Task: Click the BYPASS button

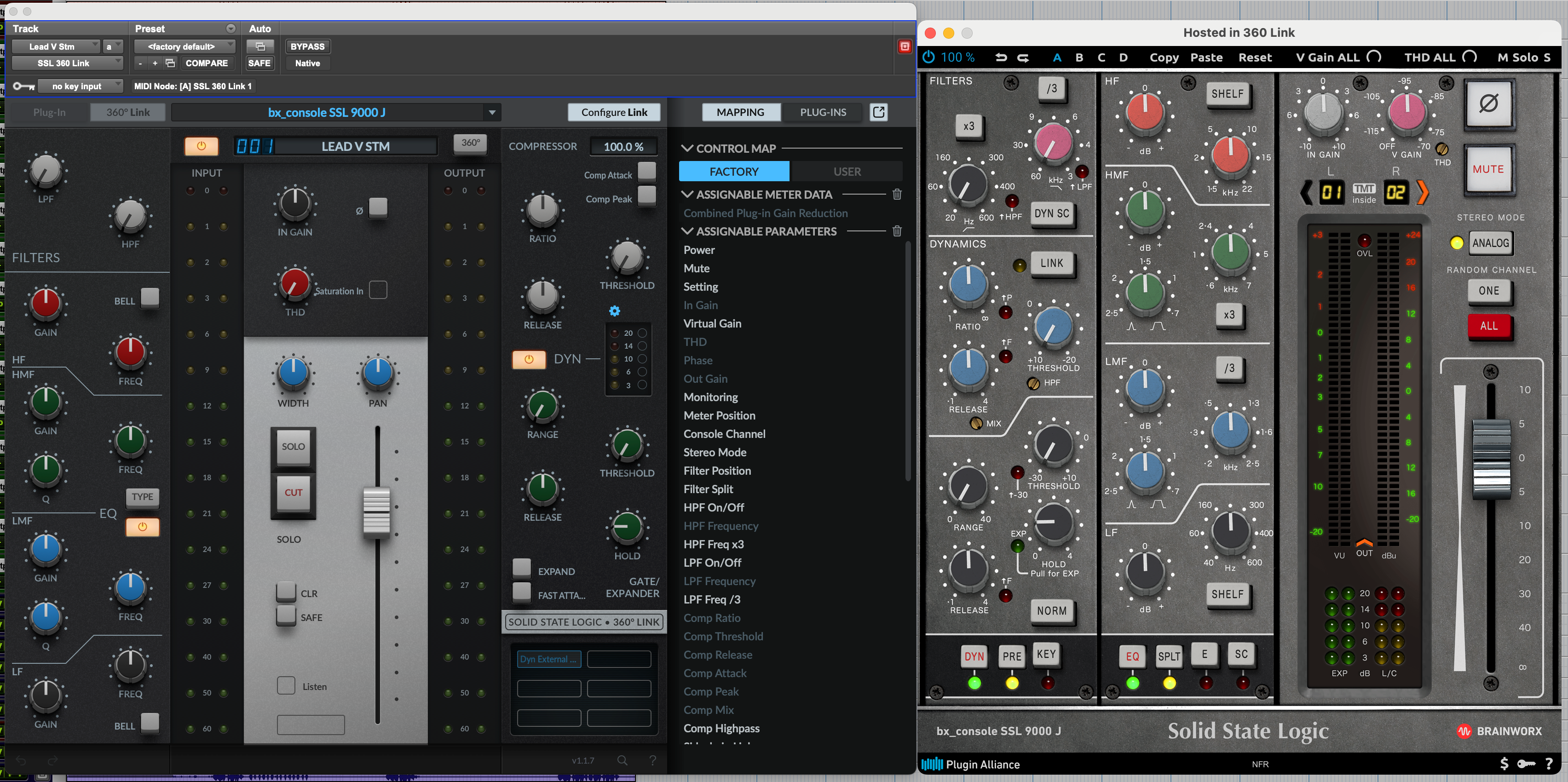Action: coord(307,46)
